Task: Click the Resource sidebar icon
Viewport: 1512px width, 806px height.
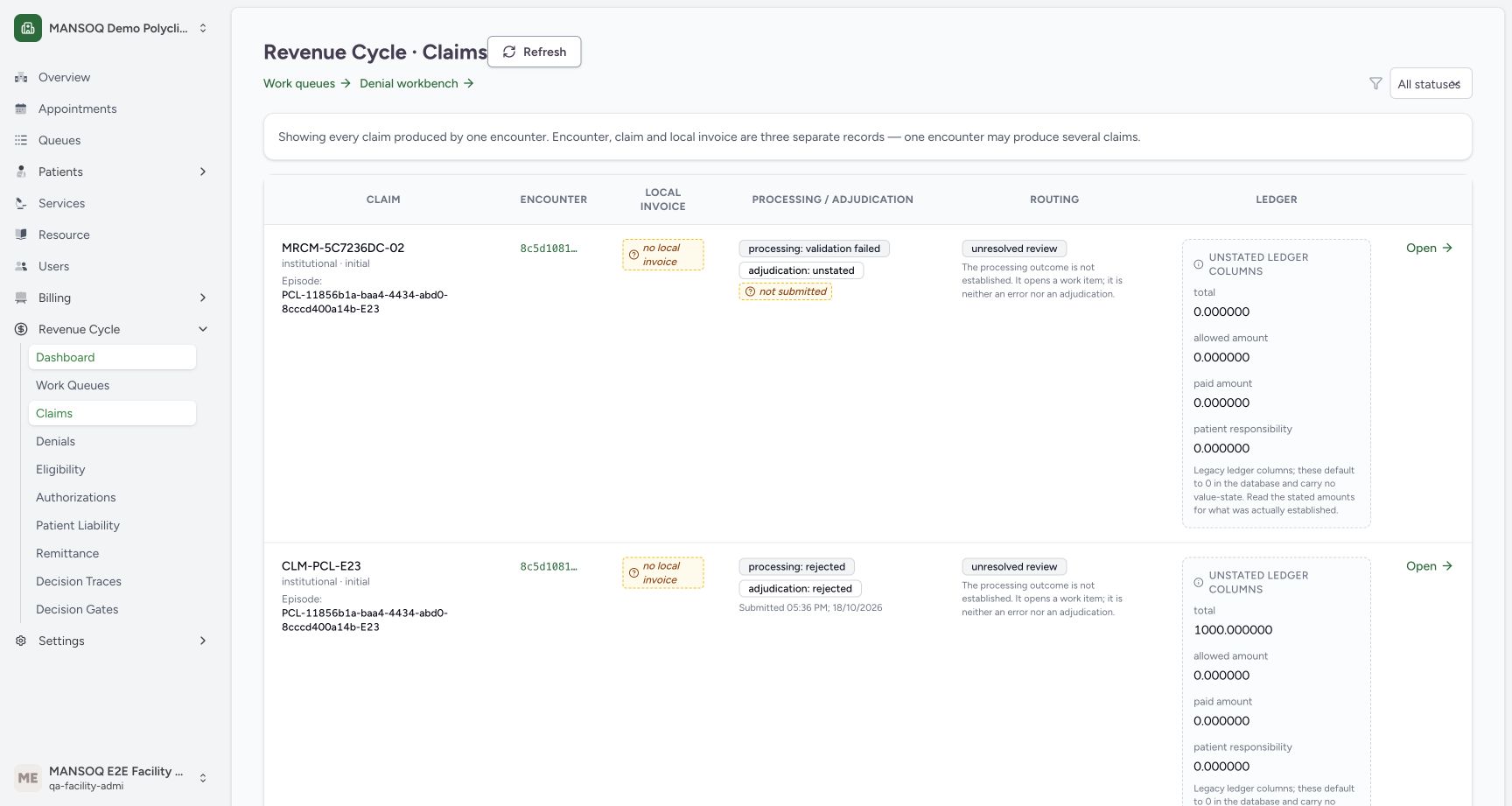Action: pyautogui.click(x=21, y=235)
